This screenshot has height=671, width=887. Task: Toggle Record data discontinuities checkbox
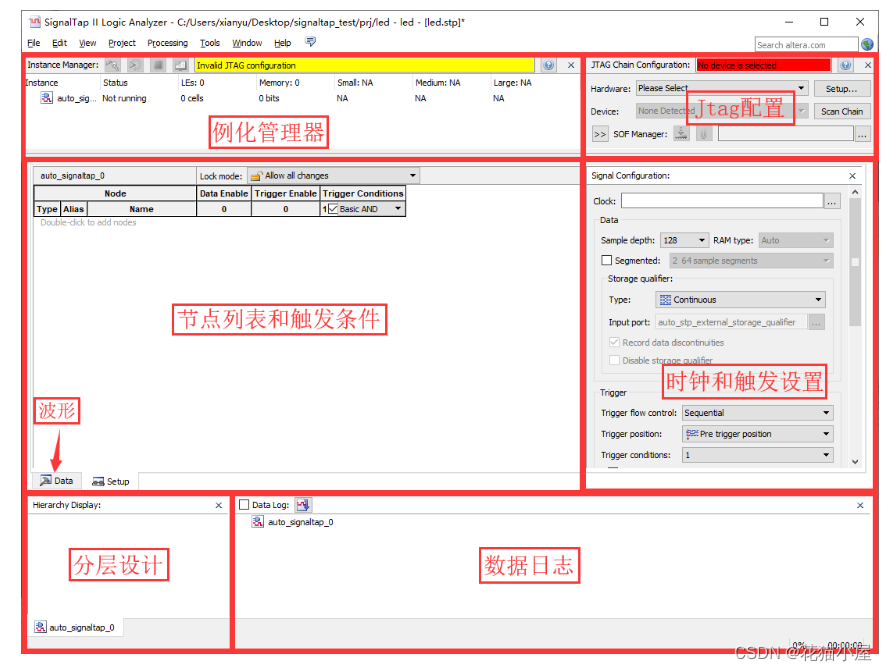click(614, 342)
